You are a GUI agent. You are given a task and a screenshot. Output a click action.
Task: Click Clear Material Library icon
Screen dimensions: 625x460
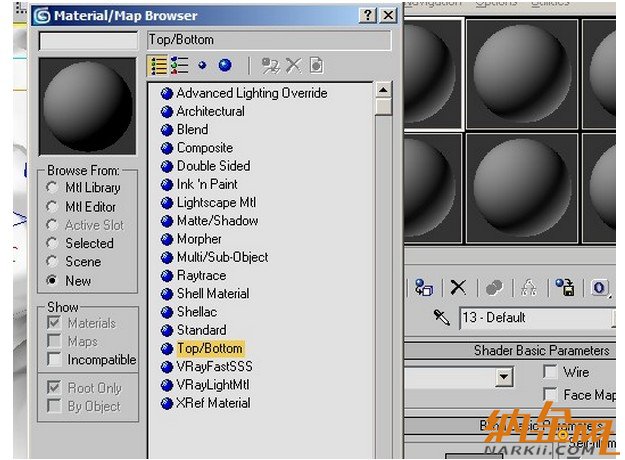[x=317, y=66]
